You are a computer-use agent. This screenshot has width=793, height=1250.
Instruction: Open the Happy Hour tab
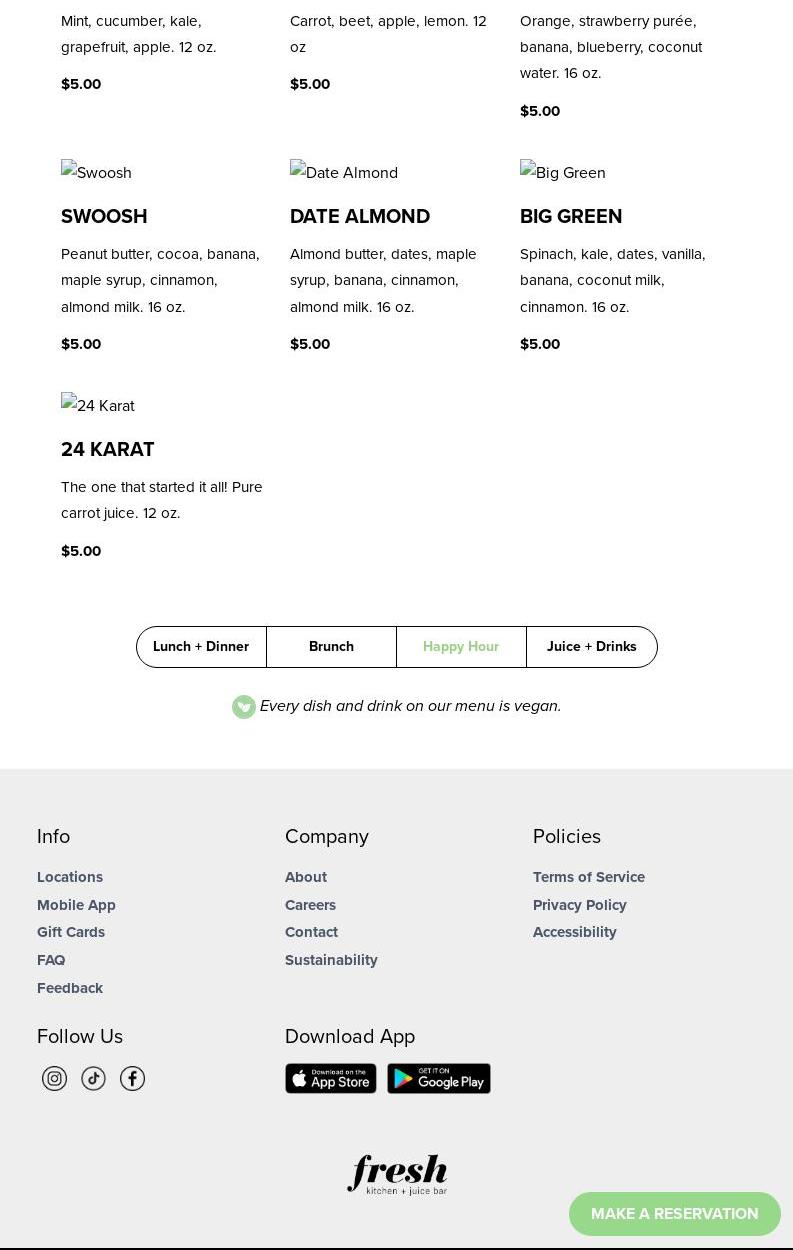pos(461,647)
